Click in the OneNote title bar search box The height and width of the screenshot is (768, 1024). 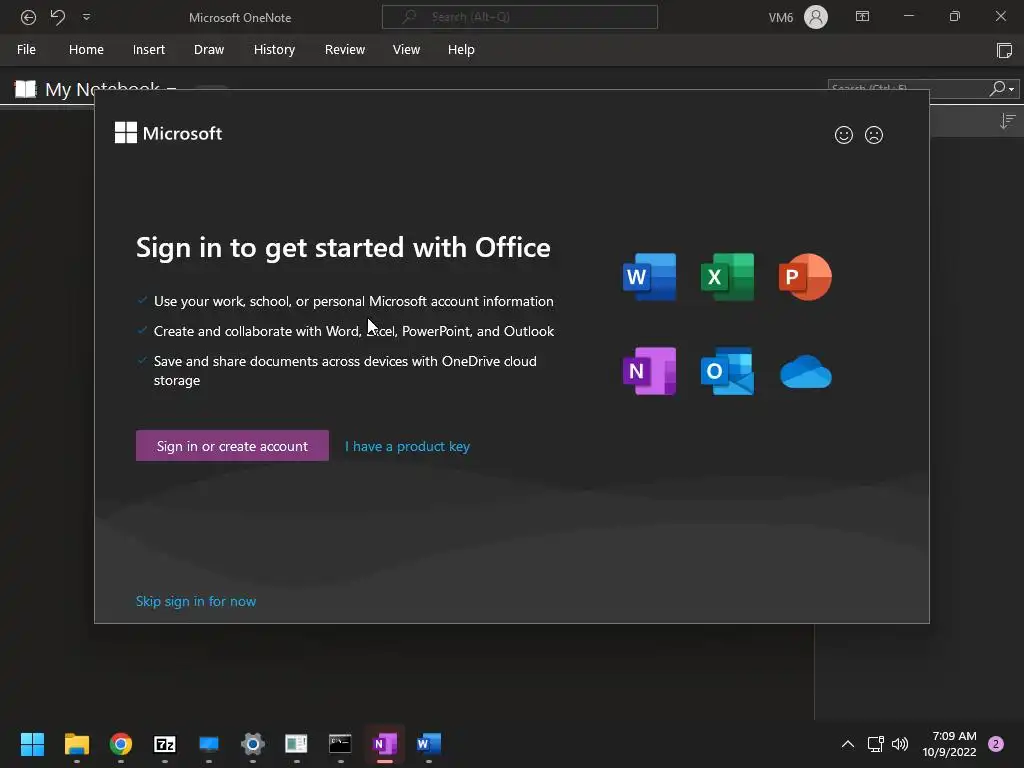pos(519,17)
